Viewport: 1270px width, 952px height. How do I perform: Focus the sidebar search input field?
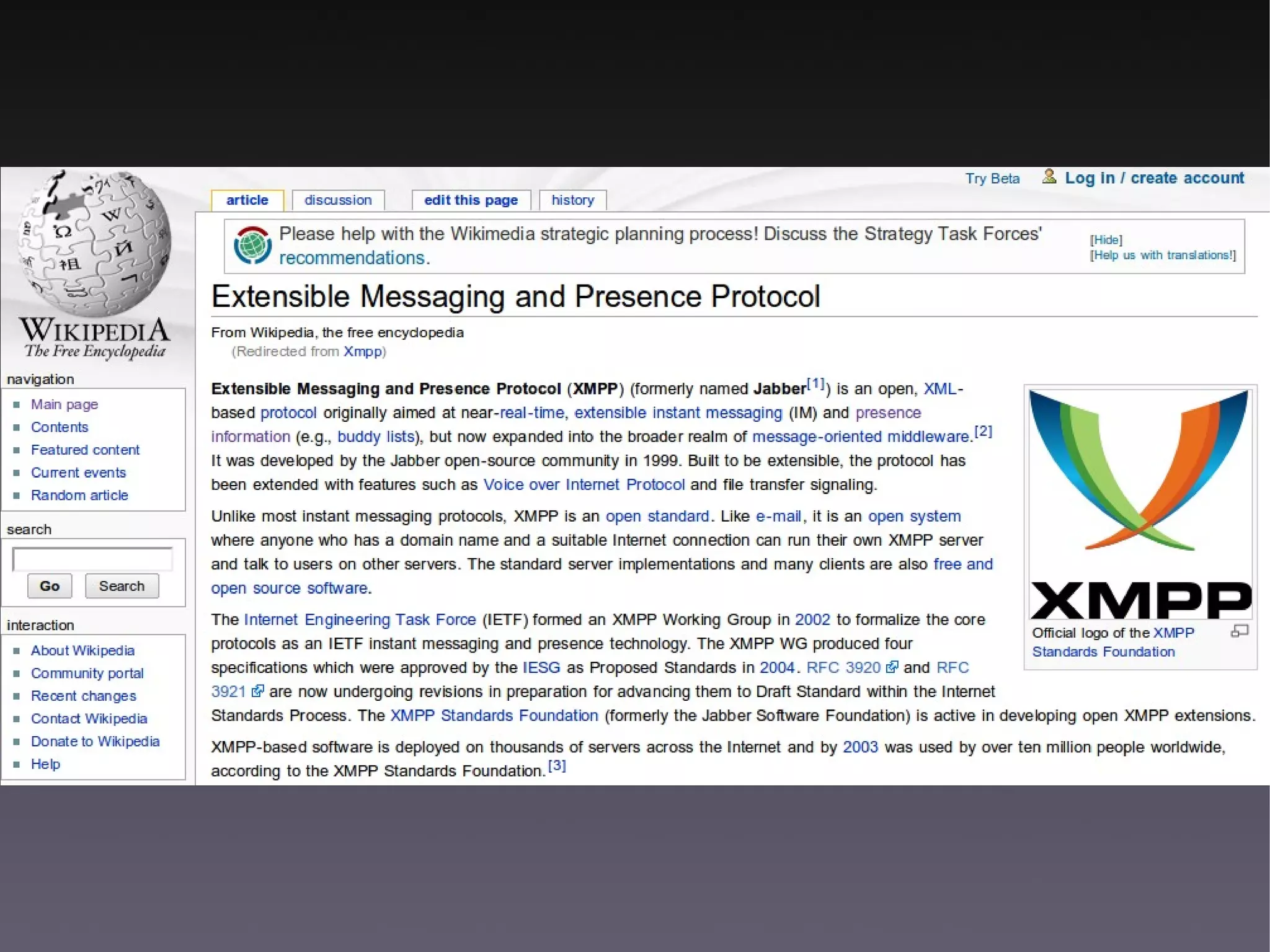[x=92, y=559]
